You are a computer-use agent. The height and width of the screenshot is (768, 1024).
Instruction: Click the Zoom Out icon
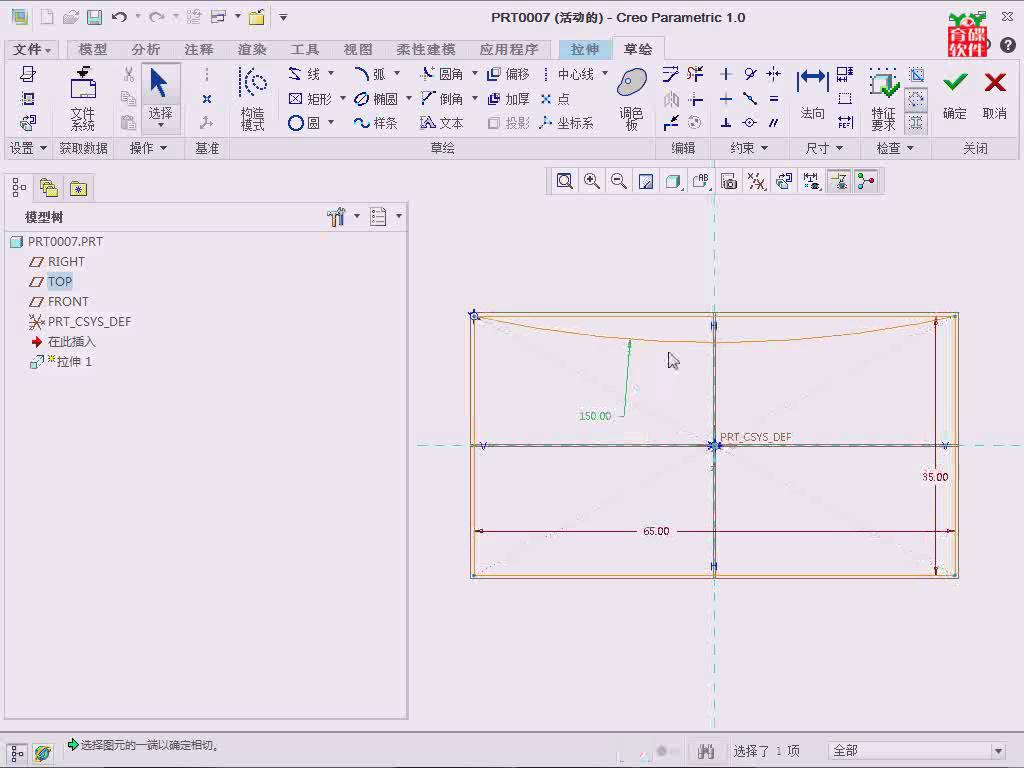click(x=618, y=181)
